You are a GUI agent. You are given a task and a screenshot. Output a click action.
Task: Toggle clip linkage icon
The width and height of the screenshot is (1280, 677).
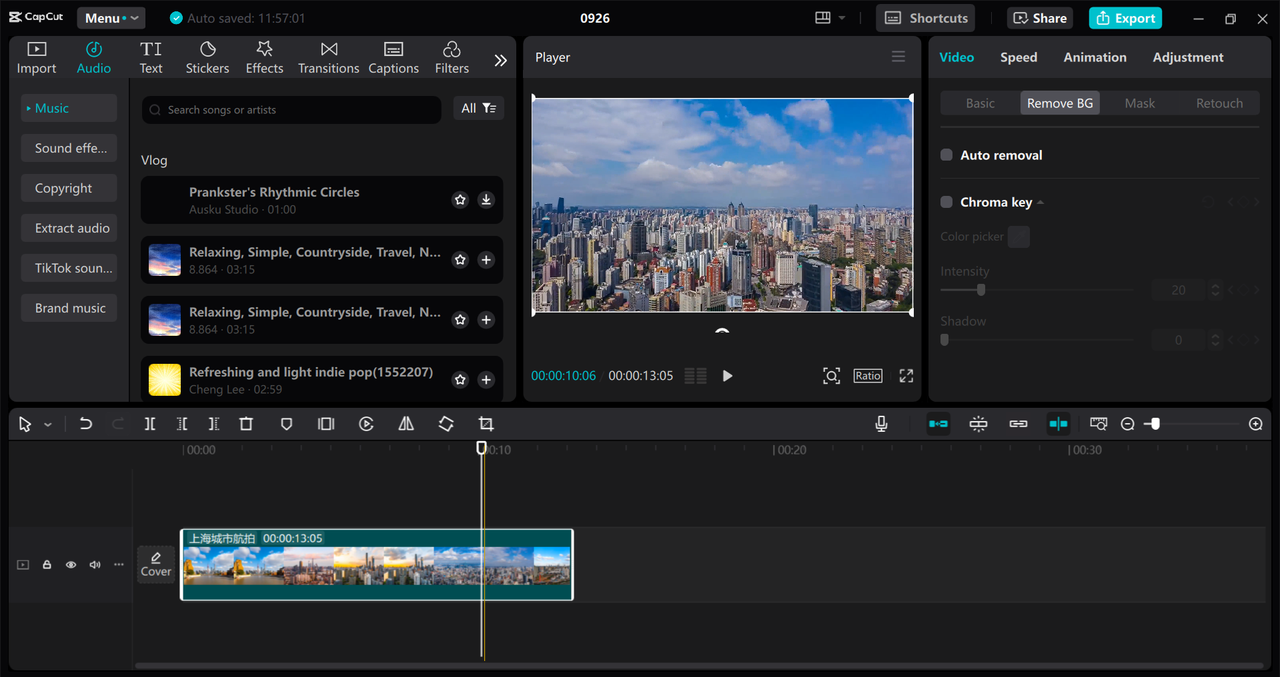1018,424
